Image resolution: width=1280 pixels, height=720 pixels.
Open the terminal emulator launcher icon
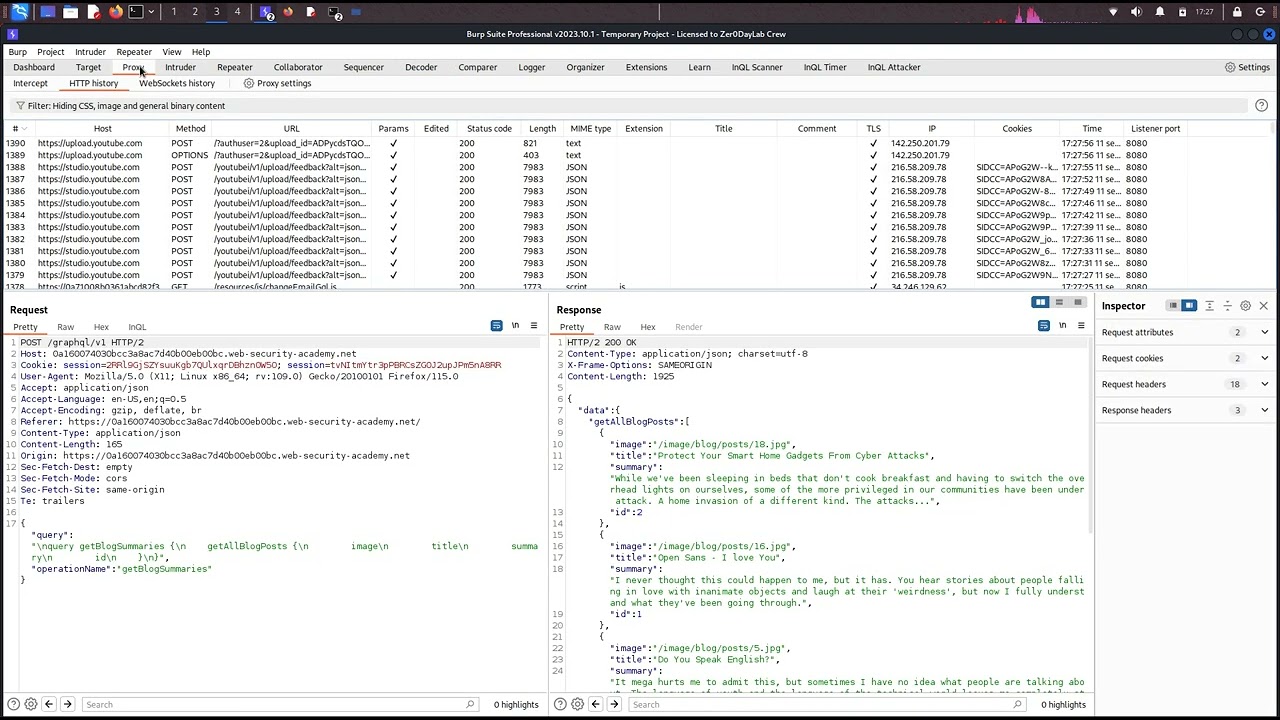[136, 12]
